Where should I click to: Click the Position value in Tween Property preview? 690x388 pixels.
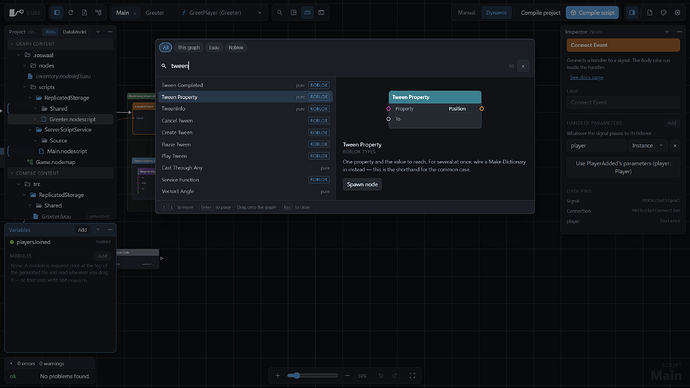pos(457,109)
